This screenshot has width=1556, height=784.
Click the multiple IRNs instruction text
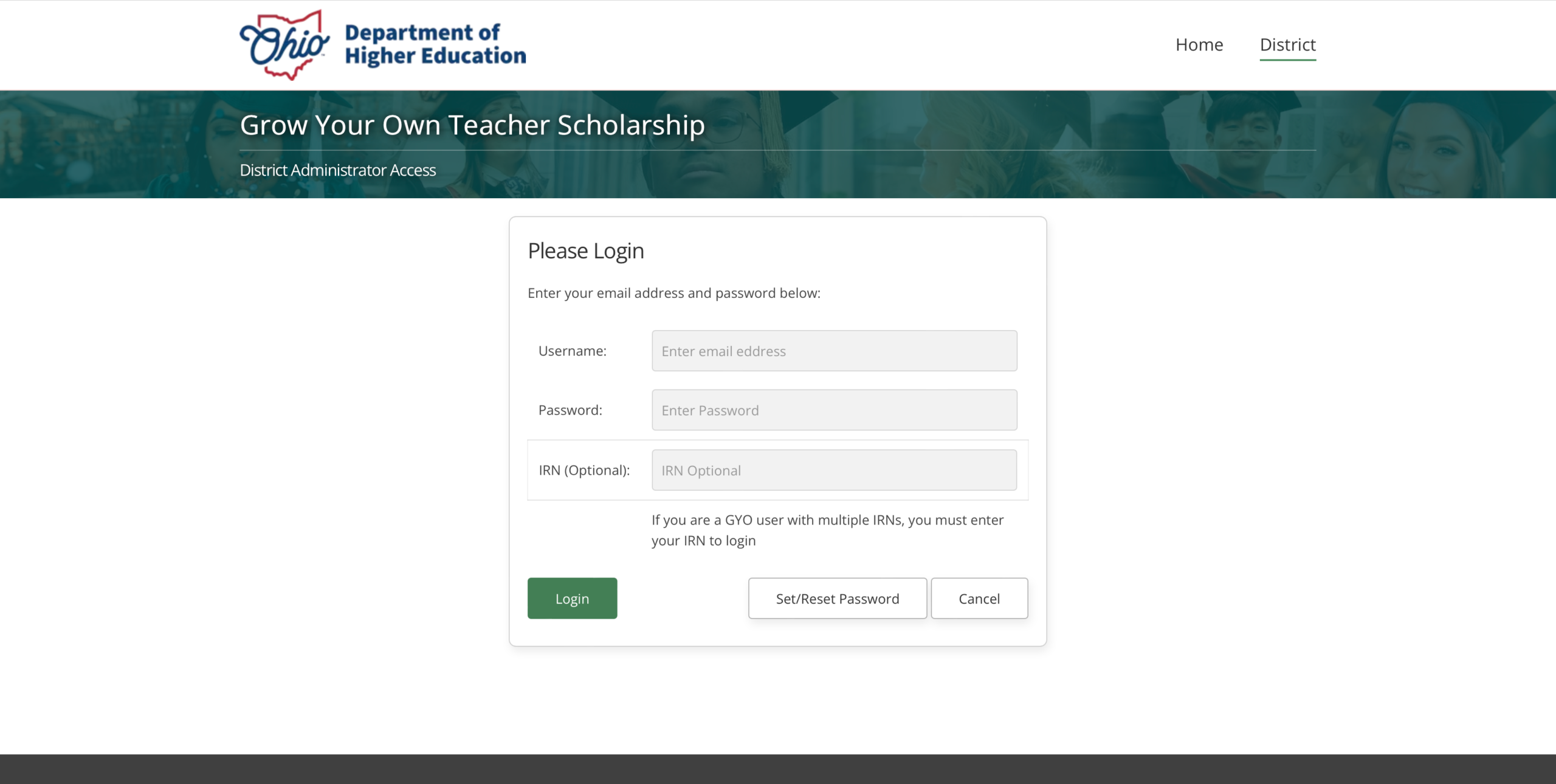point(827,529)
